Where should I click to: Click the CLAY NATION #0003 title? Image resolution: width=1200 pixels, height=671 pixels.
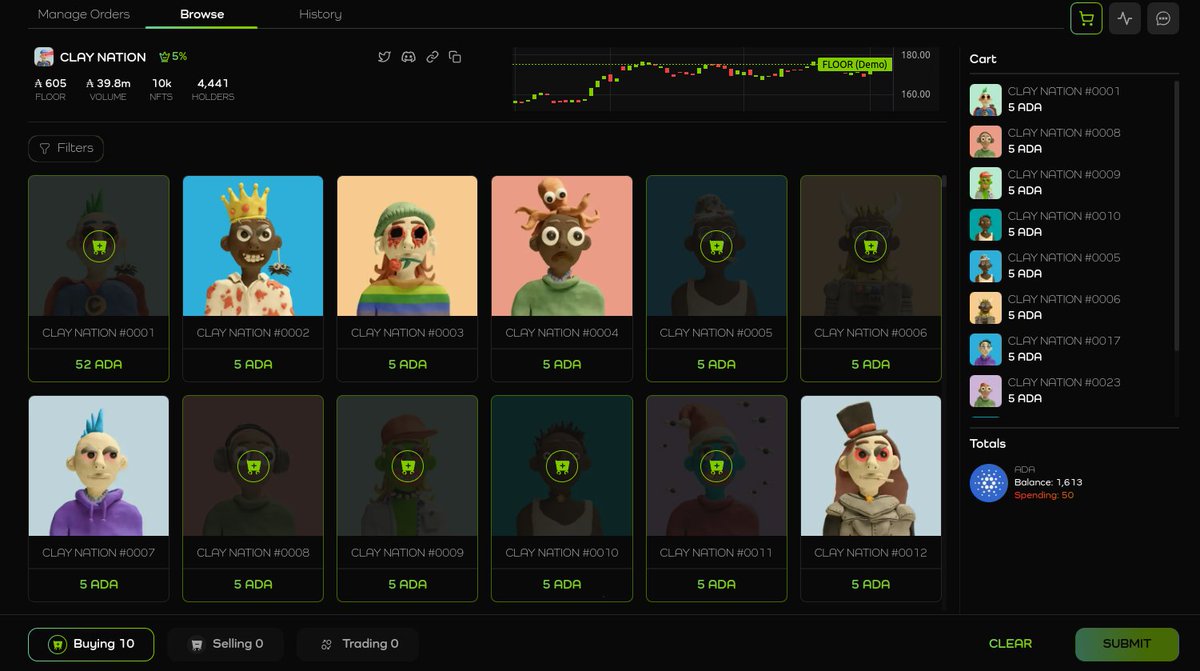tap(407, 333)
